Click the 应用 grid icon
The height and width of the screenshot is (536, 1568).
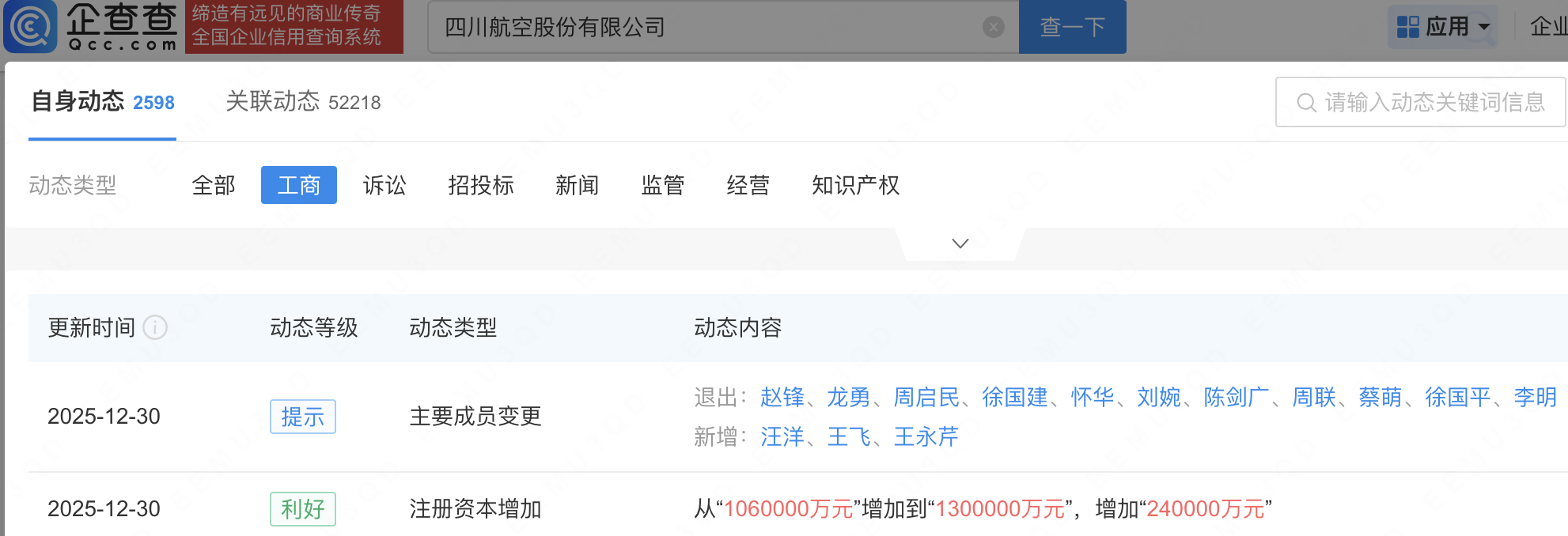(x=1407, y=27)
